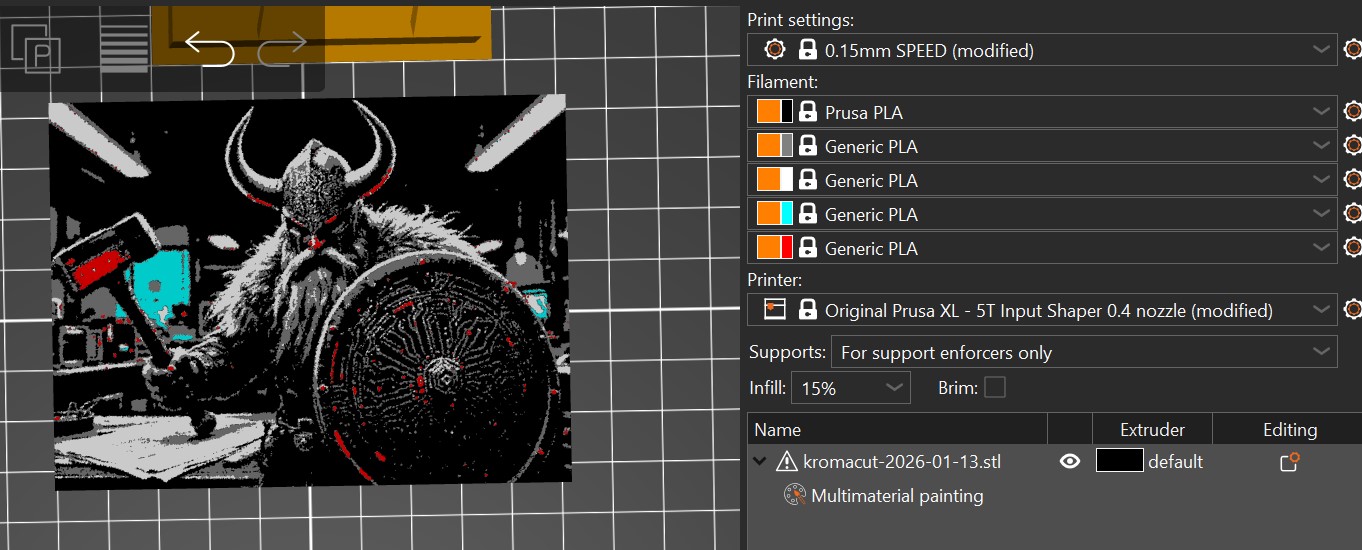The width and height of the screenshot is (1362, 550).
Task: Collapse the kromacut-2026-01-13.stl tree node
Action: (760, 461)
